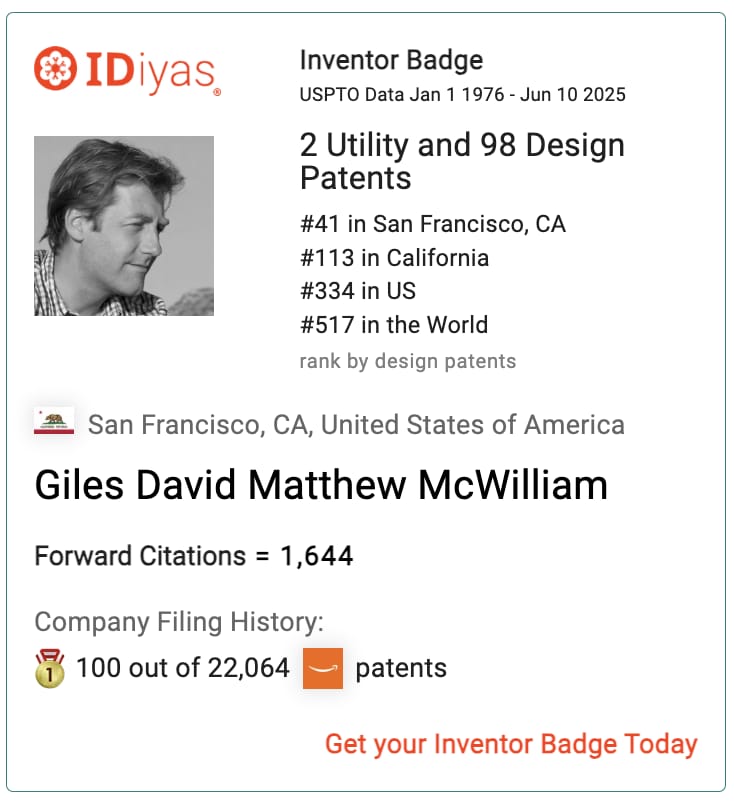
Task: Click the USPTO Data date range text
Action: pyautogui.click(x=463, y=95)
